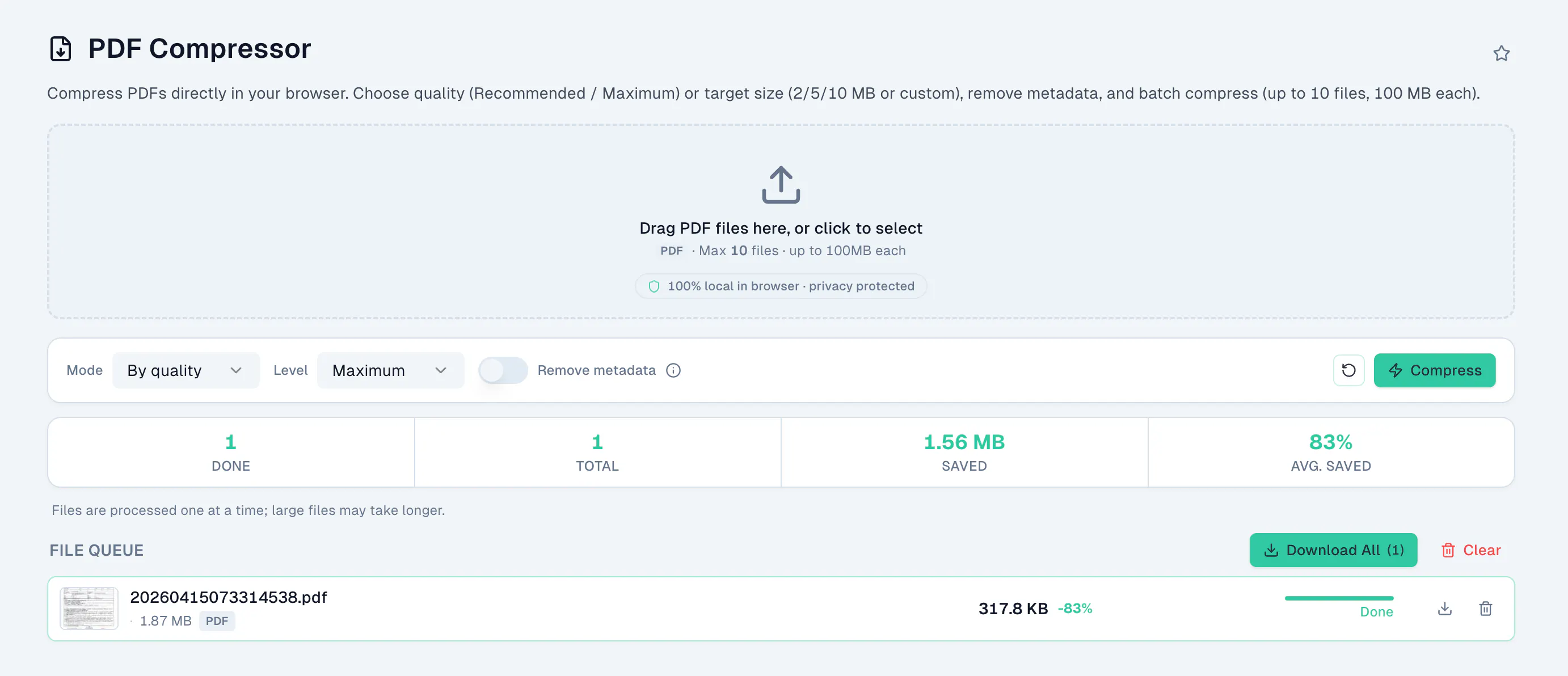Screen dimensions: 1568x676
Task: Click the -83% reduction label
Action: [x=1075, y=609]
